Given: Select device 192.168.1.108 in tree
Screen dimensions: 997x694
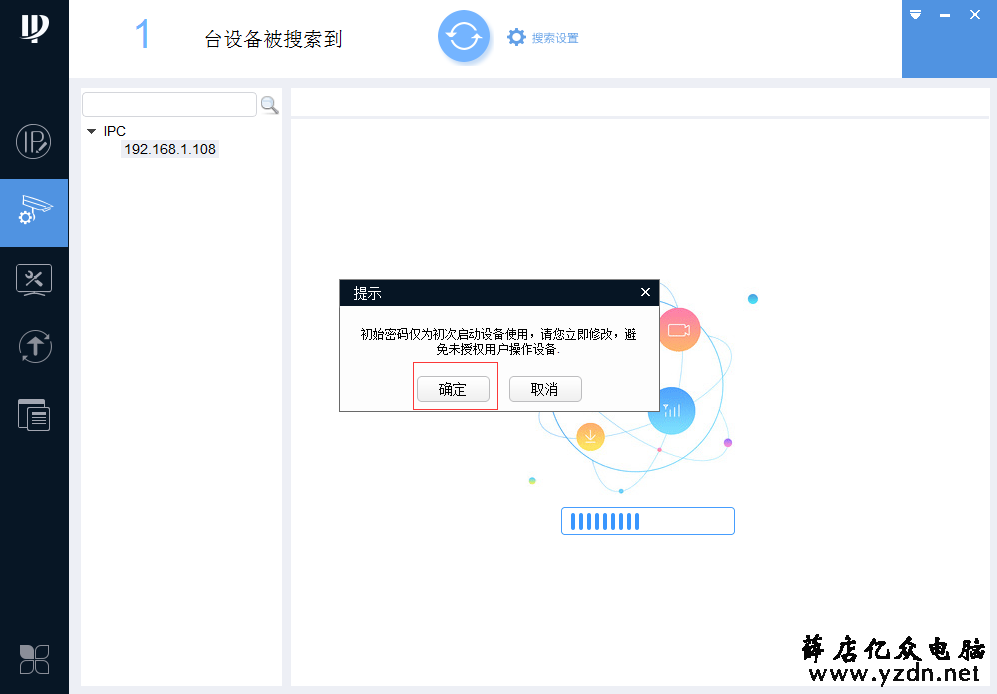Looking at the screenshot, I should pyautogui.click(x=170, y=149).
